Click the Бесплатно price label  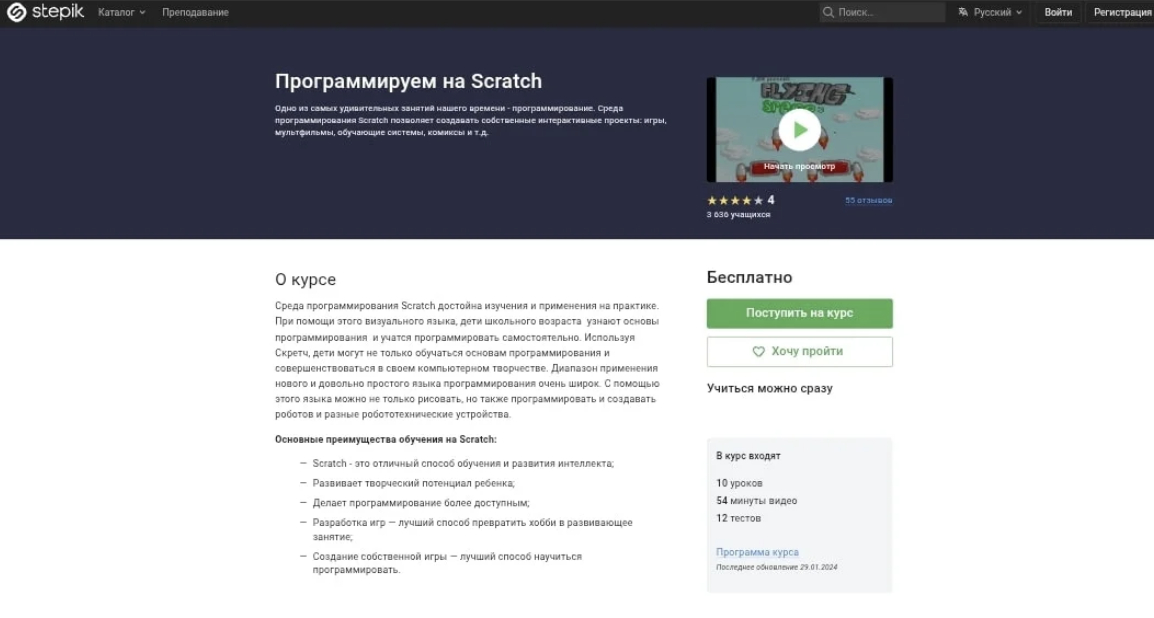coord(749,277)
